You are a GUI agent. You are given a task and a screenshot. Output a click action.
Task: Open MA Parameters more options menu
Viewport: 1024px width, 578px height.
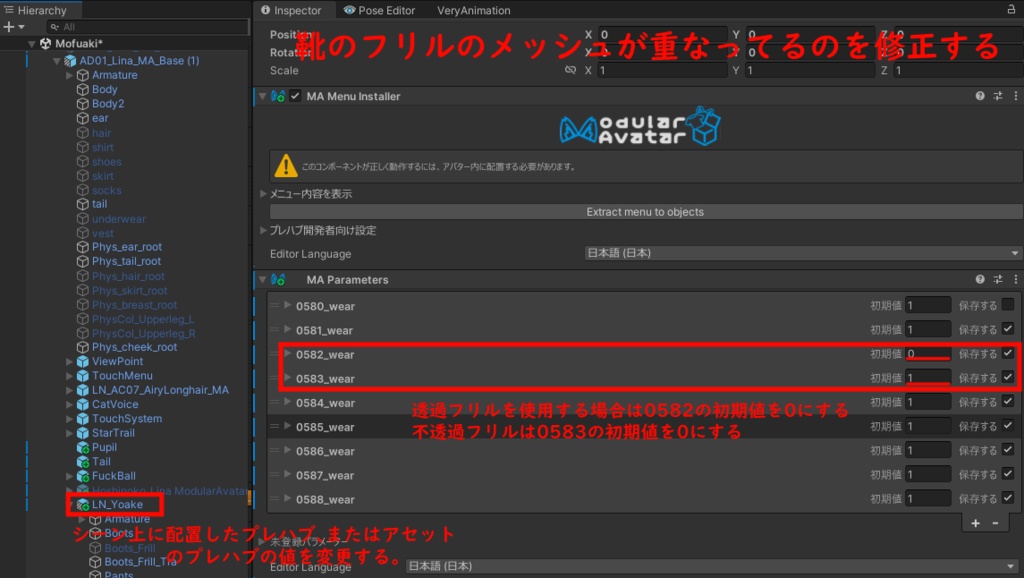point(1016,280)
